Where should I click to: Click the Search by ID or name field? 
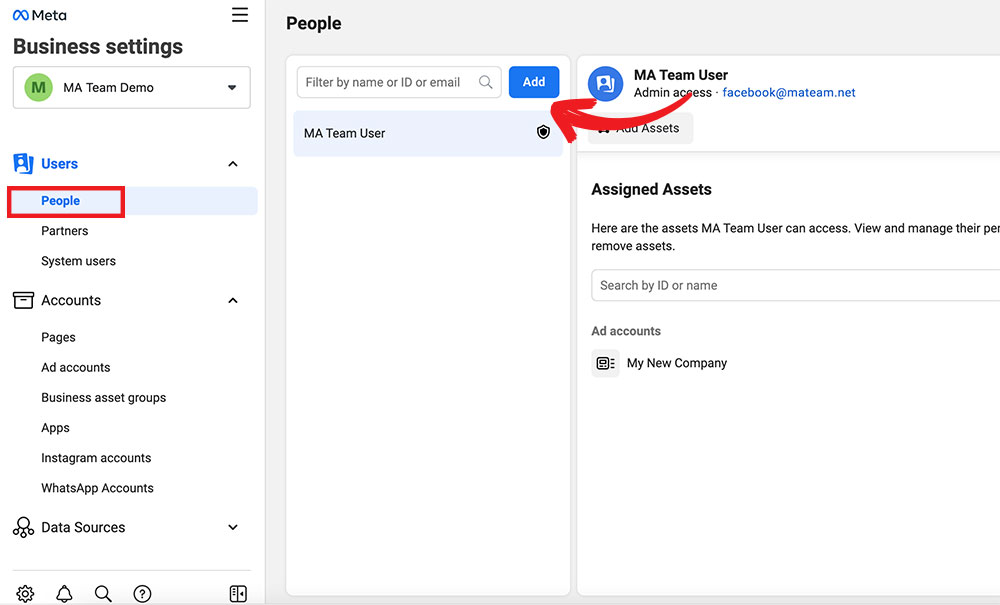[790, 285]
